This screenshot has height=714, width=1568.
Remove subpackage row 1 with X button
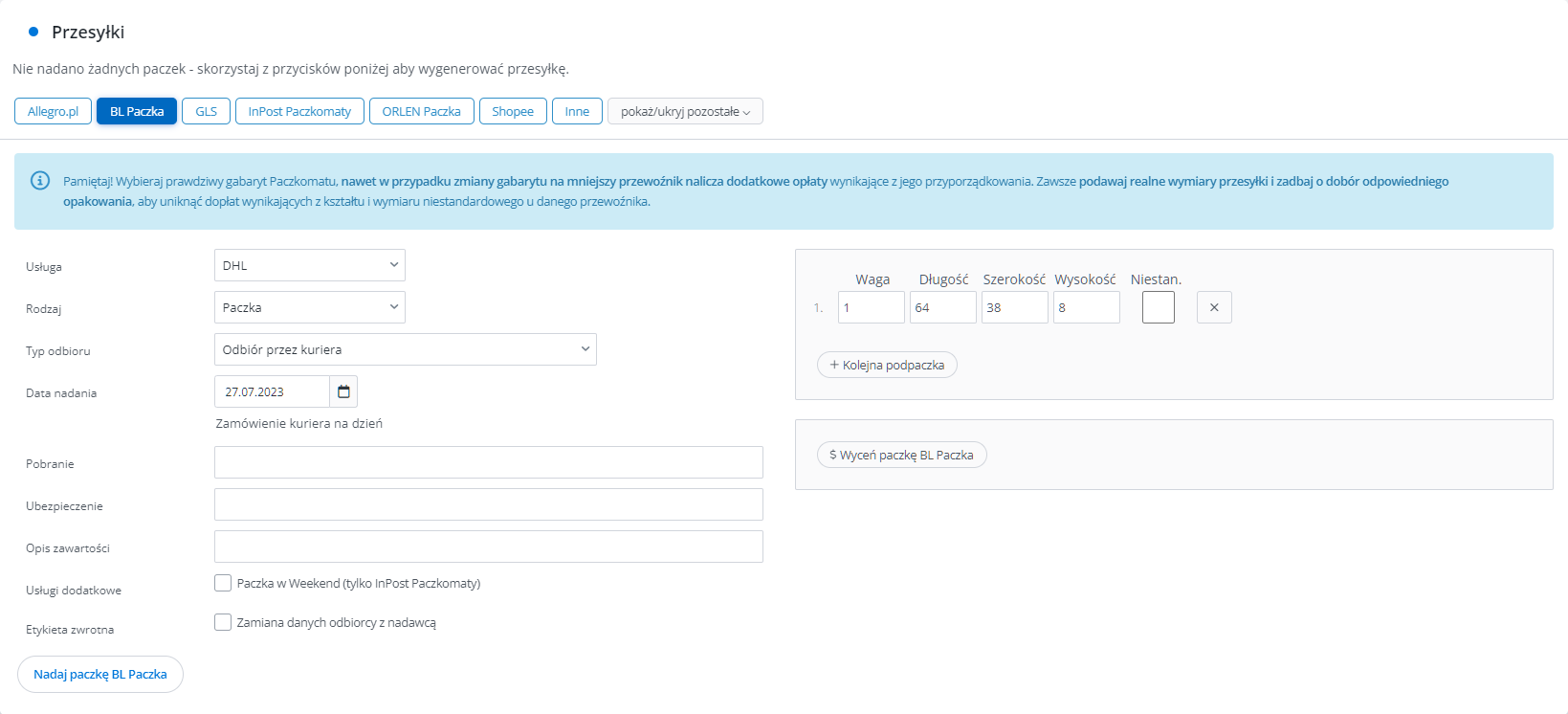pyautogui.click(x=1214, y=307)
